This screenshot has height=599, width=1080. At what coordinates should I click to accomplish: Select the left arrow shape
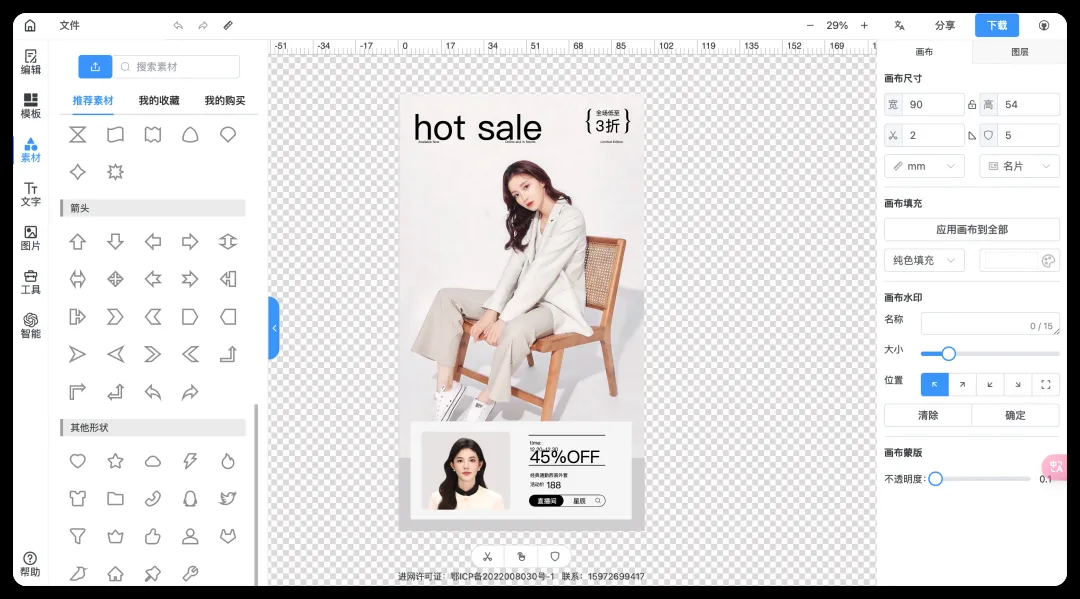tap(153, 242)
